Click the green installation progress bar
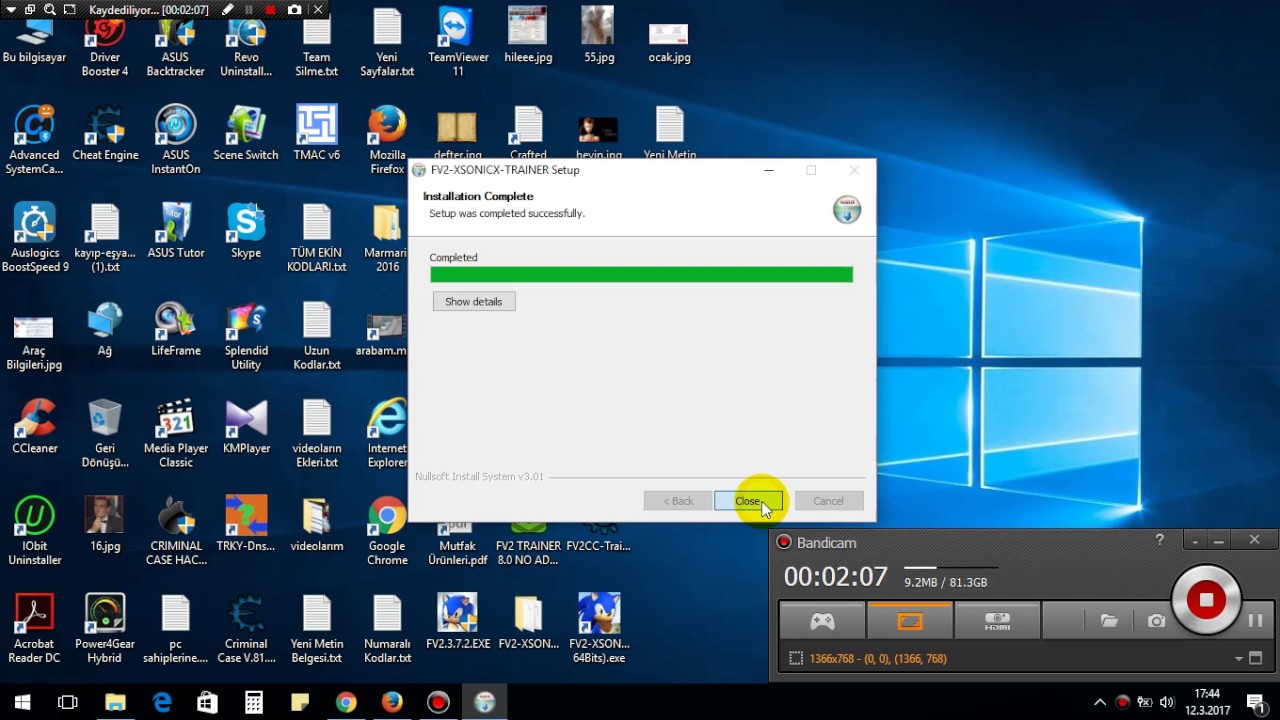This screenshot has height=720, width=1280. (641, 274)
